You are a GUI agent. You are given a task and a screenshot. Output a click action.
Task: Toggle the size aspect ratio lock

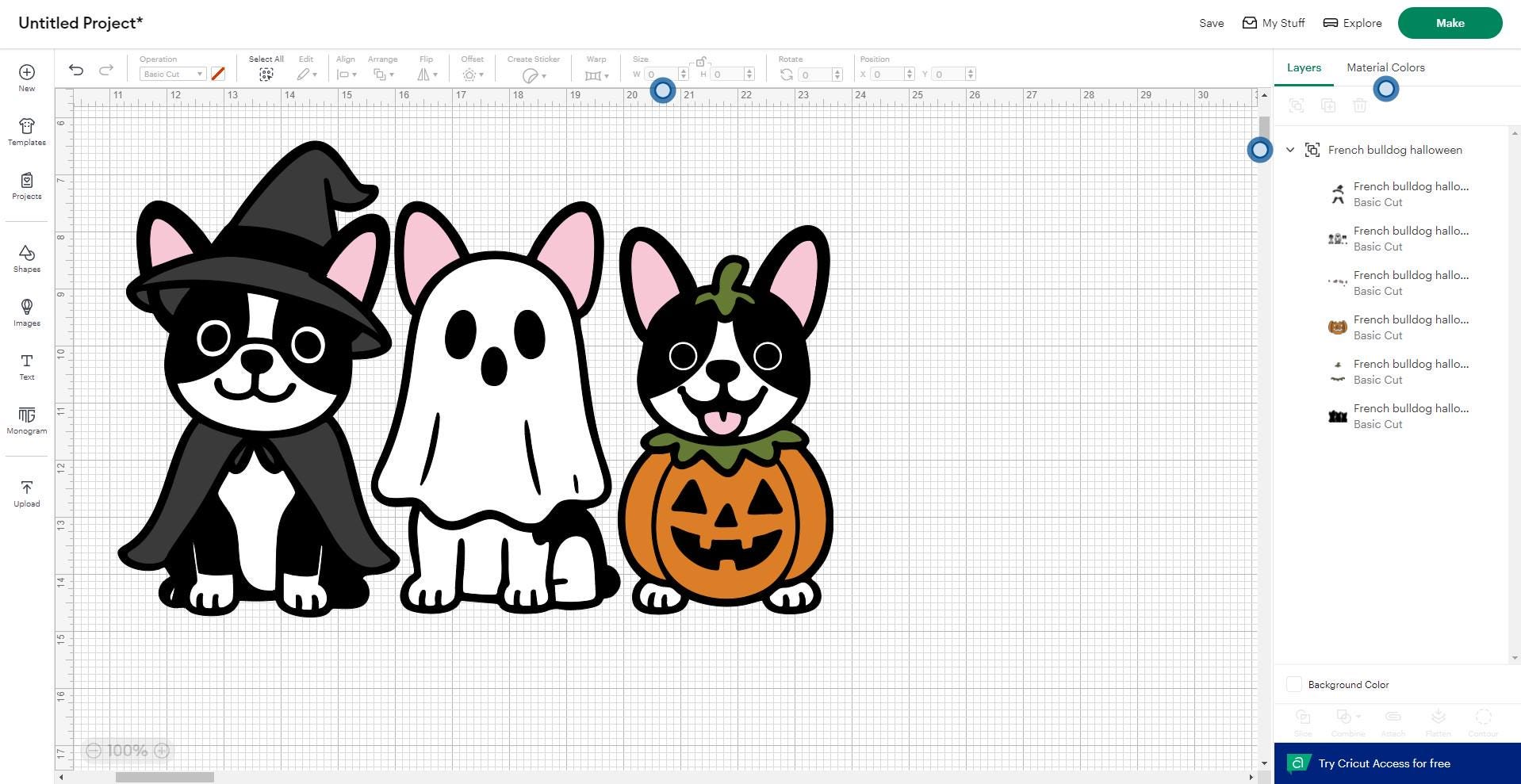[700, 62]
